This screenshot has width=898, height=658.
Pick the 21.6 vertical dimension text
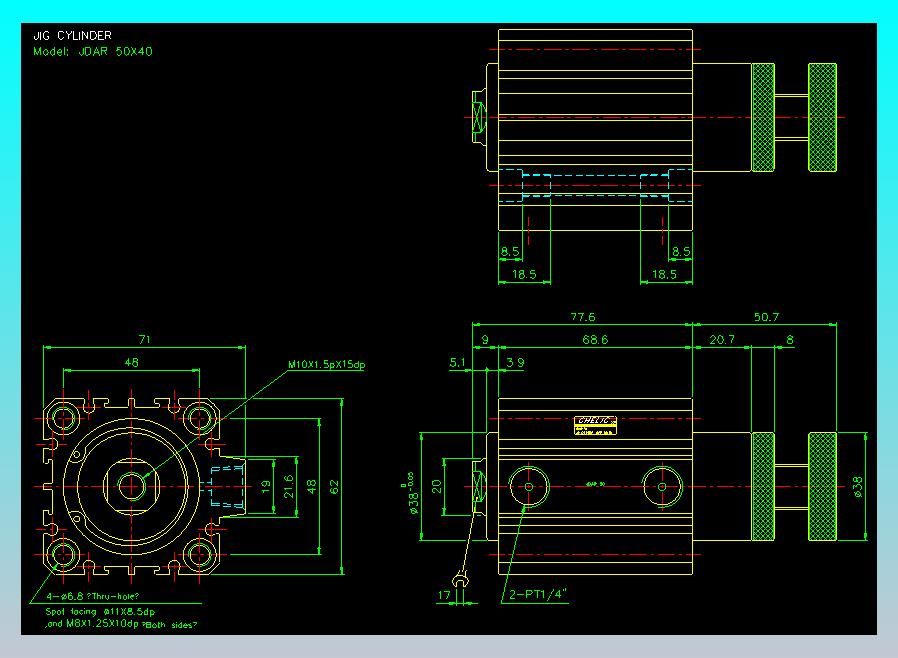[289, 487]
